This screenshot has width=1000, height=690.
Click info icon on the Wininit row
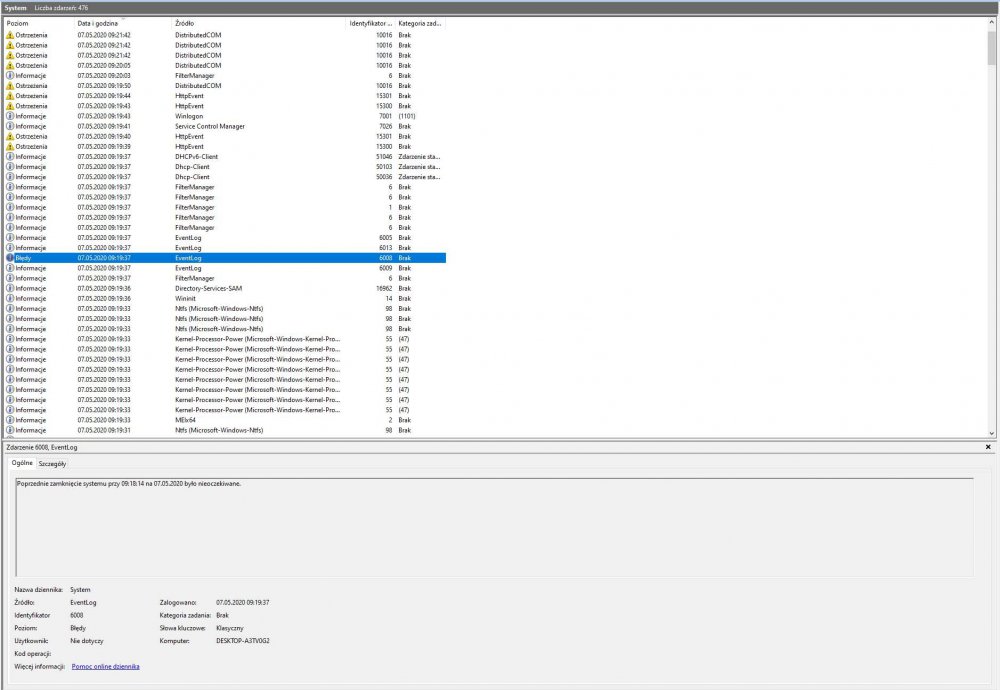pyautogui.click(x=10, y=298)
